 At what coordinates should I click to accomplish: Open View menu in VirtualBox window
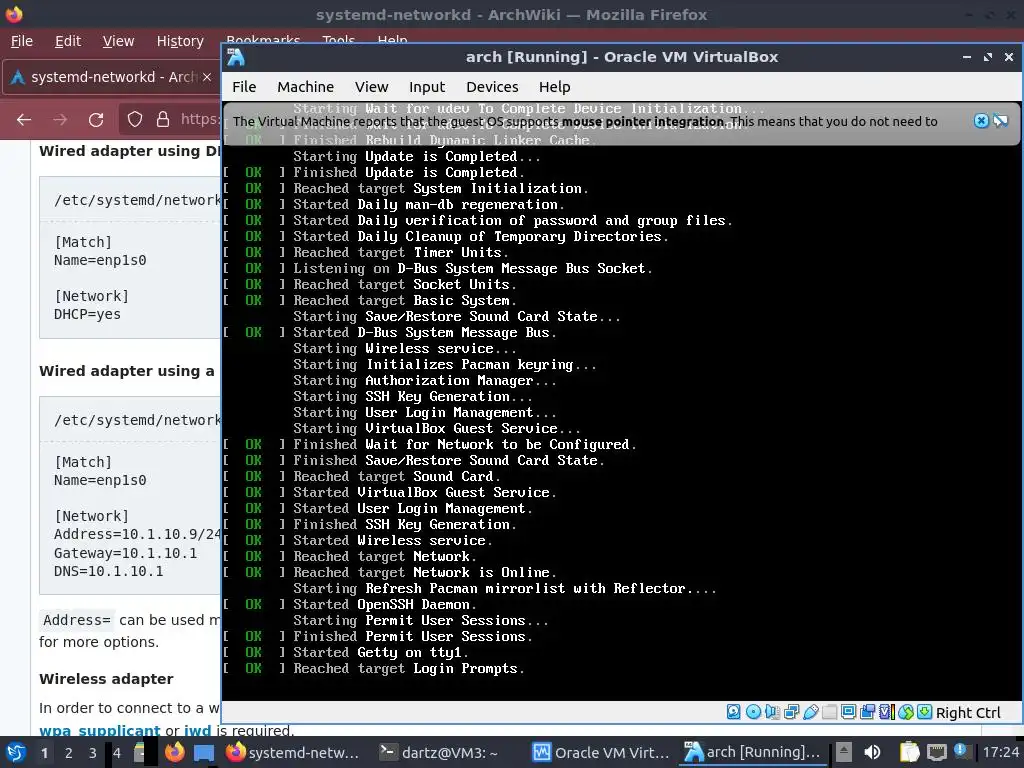point(372,87)
